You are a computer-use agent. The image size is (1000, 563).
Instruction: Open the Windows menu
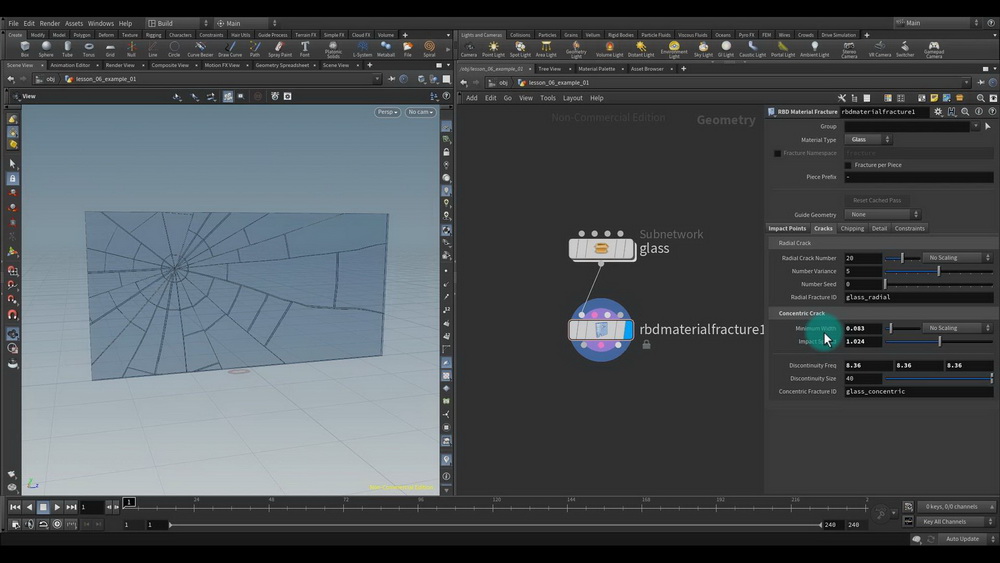pyautogui.click(x=101, y=24)
